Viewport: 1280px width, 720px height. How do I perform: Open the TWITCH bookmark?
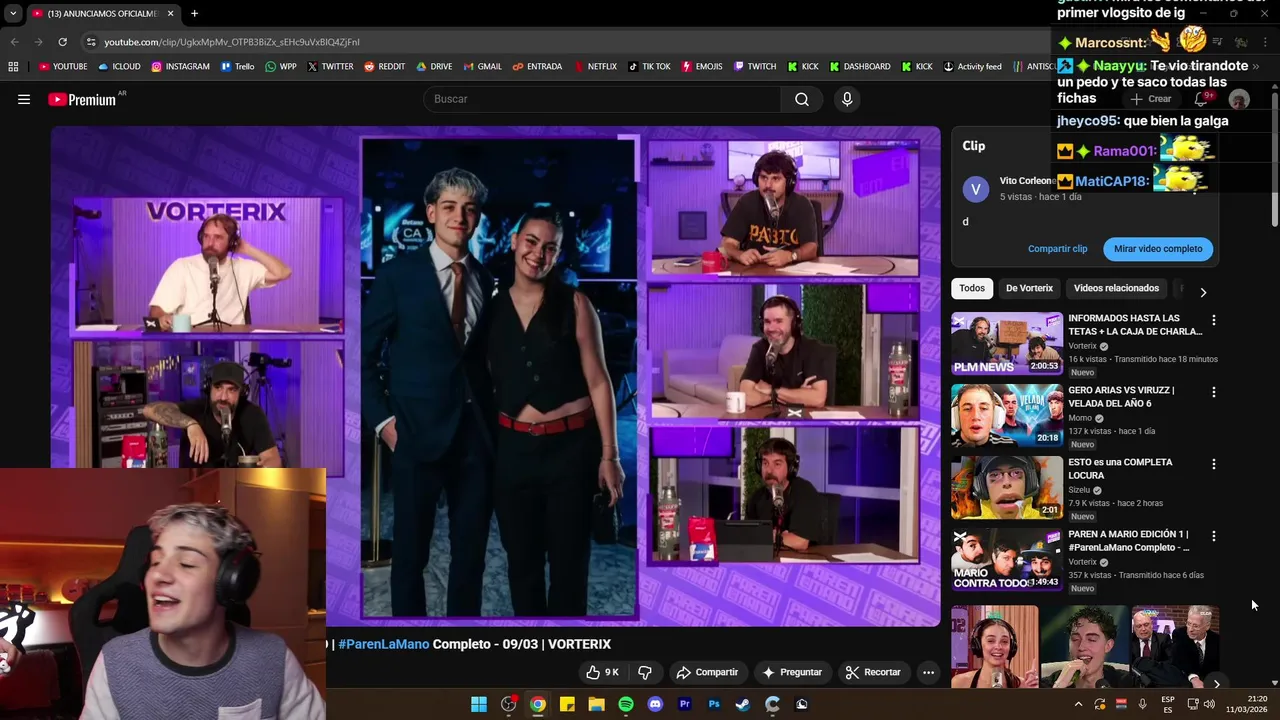755,67
